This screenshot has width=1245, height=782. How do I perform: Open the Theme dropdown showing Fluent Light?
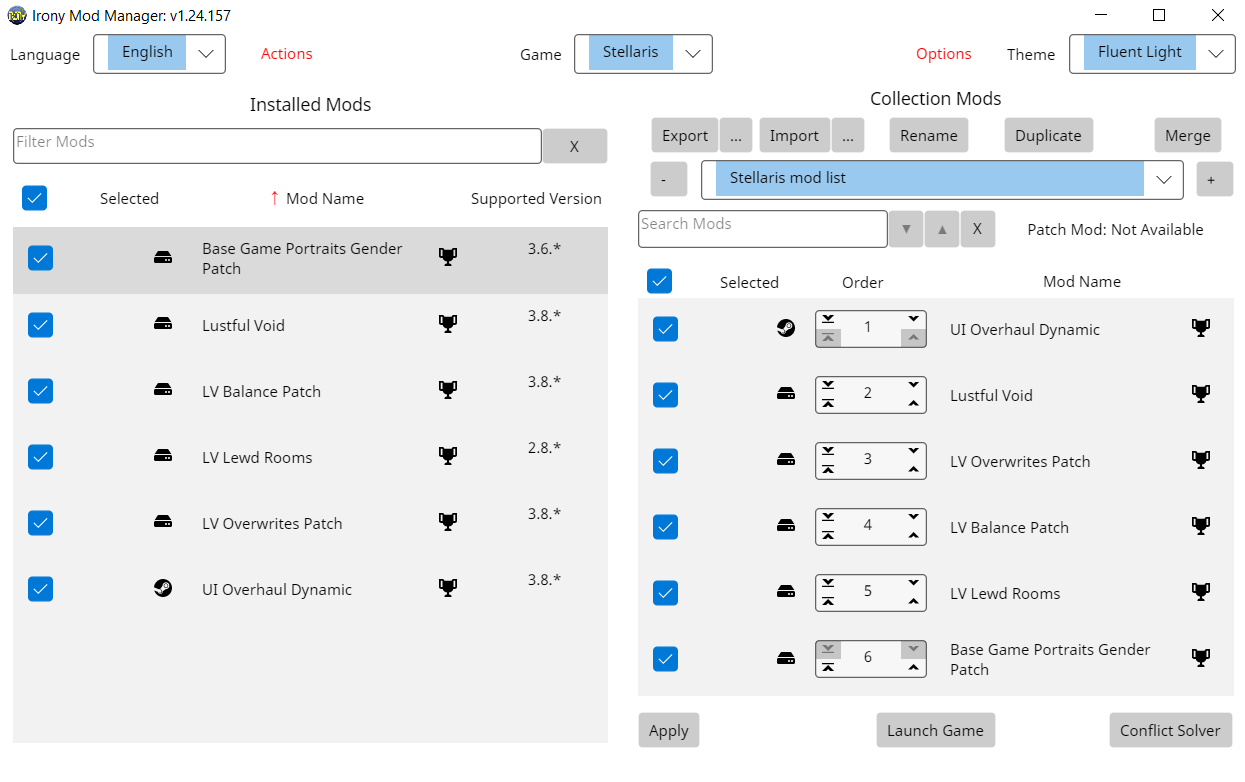coord(1152,54)
